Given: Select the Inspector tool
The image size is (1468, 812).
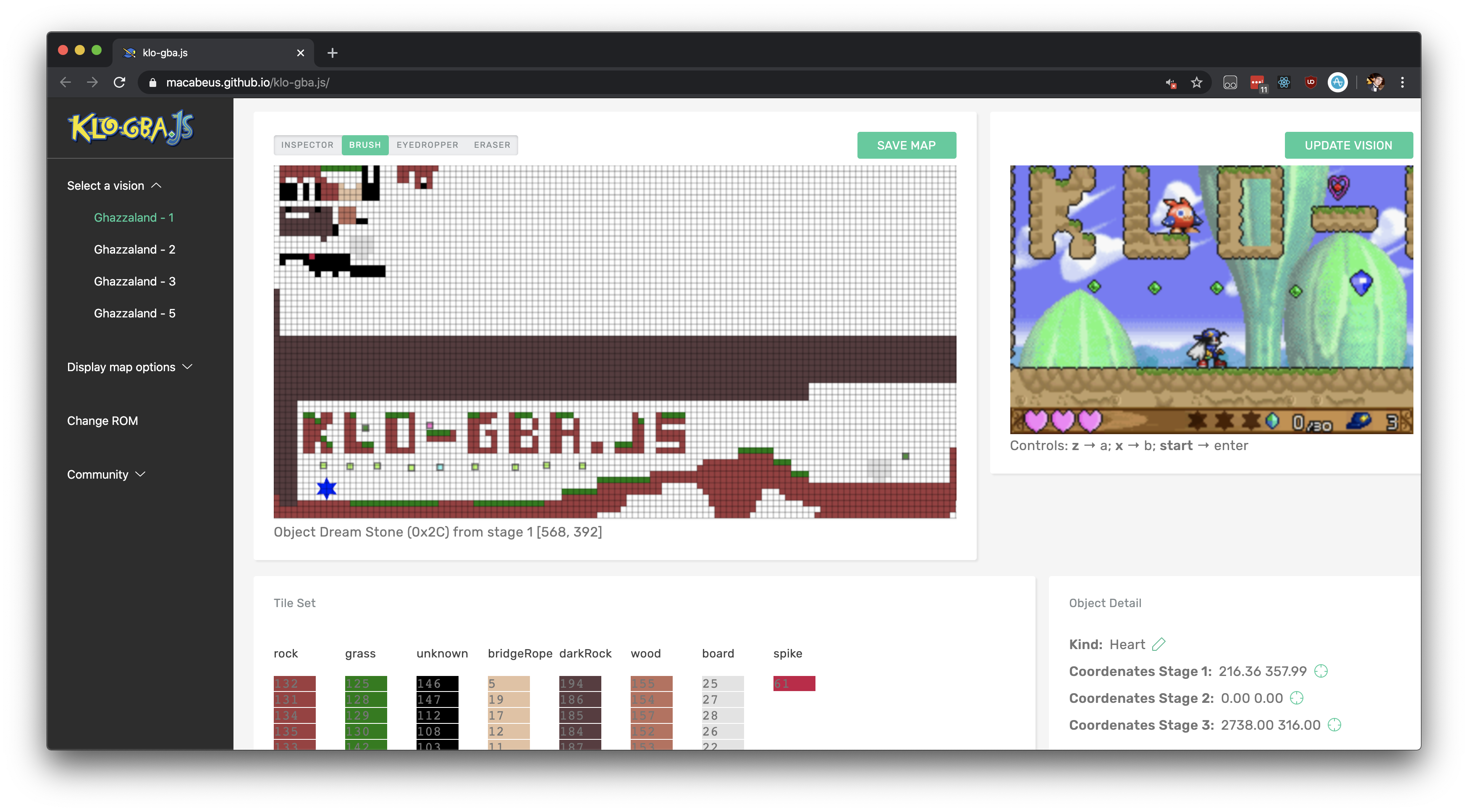Looking at the screenshot, I should [307, 145].
